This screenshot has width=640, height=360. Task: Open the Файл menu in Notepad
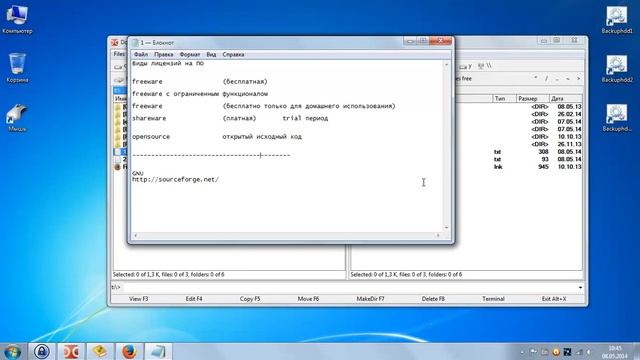(141, 54)
